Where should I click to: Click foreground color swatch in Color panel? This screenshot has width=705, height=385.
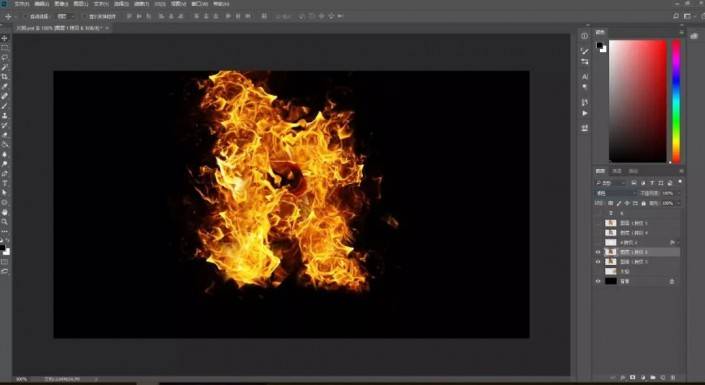(600, 45)
